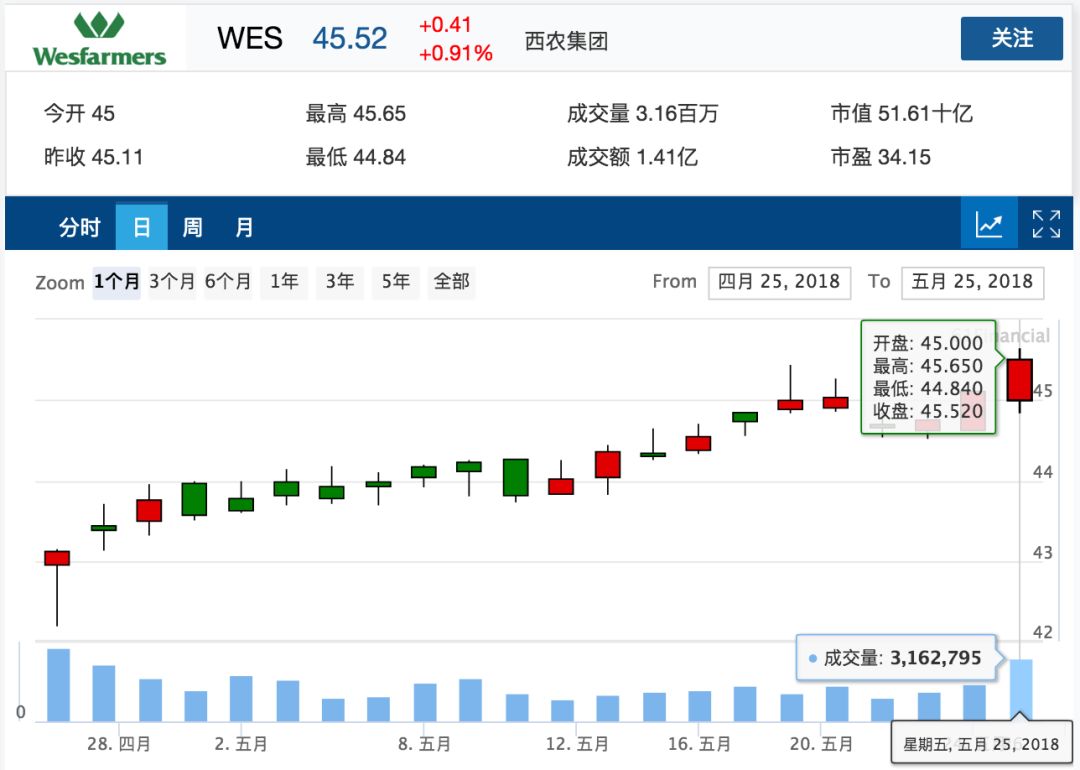
Task: Click the Wesfarmers logo
Action: (99, 39)
